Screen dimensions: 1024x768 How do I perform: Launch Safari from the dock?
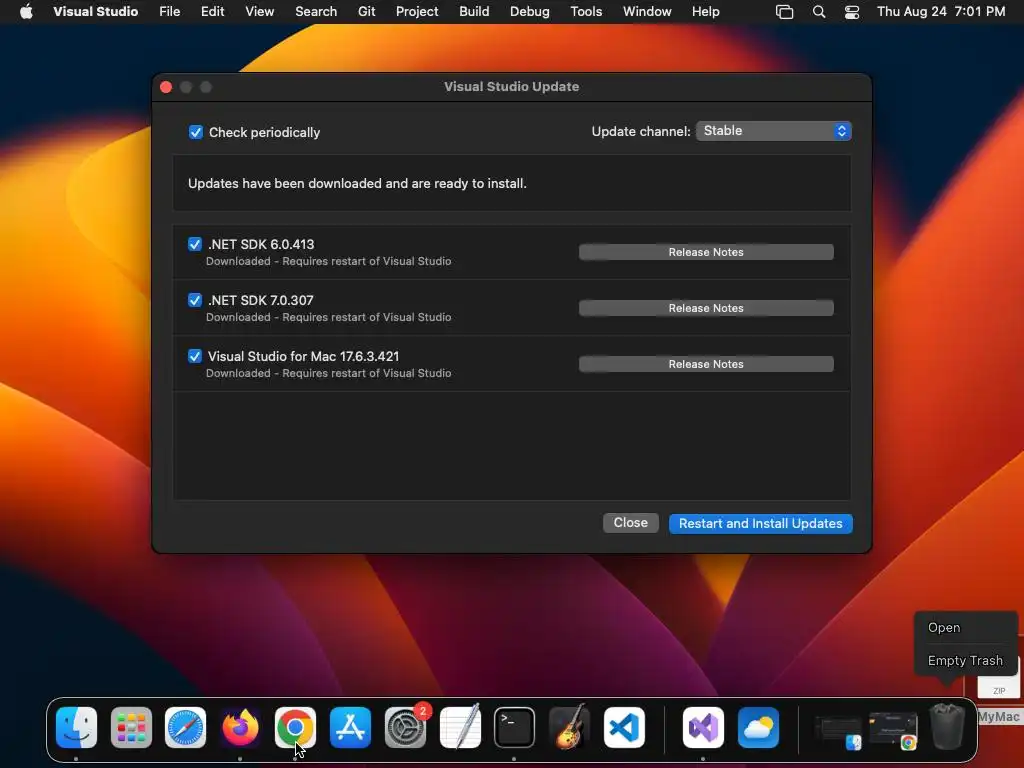(185, 727)
